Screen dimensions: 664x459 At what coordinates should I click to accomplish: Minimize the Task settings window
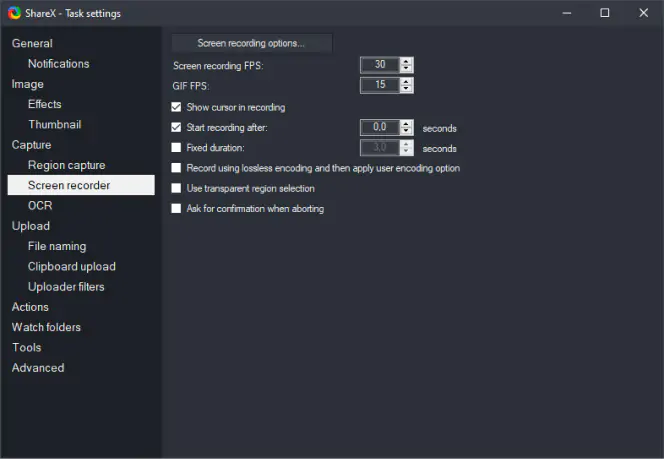[567, 13]
